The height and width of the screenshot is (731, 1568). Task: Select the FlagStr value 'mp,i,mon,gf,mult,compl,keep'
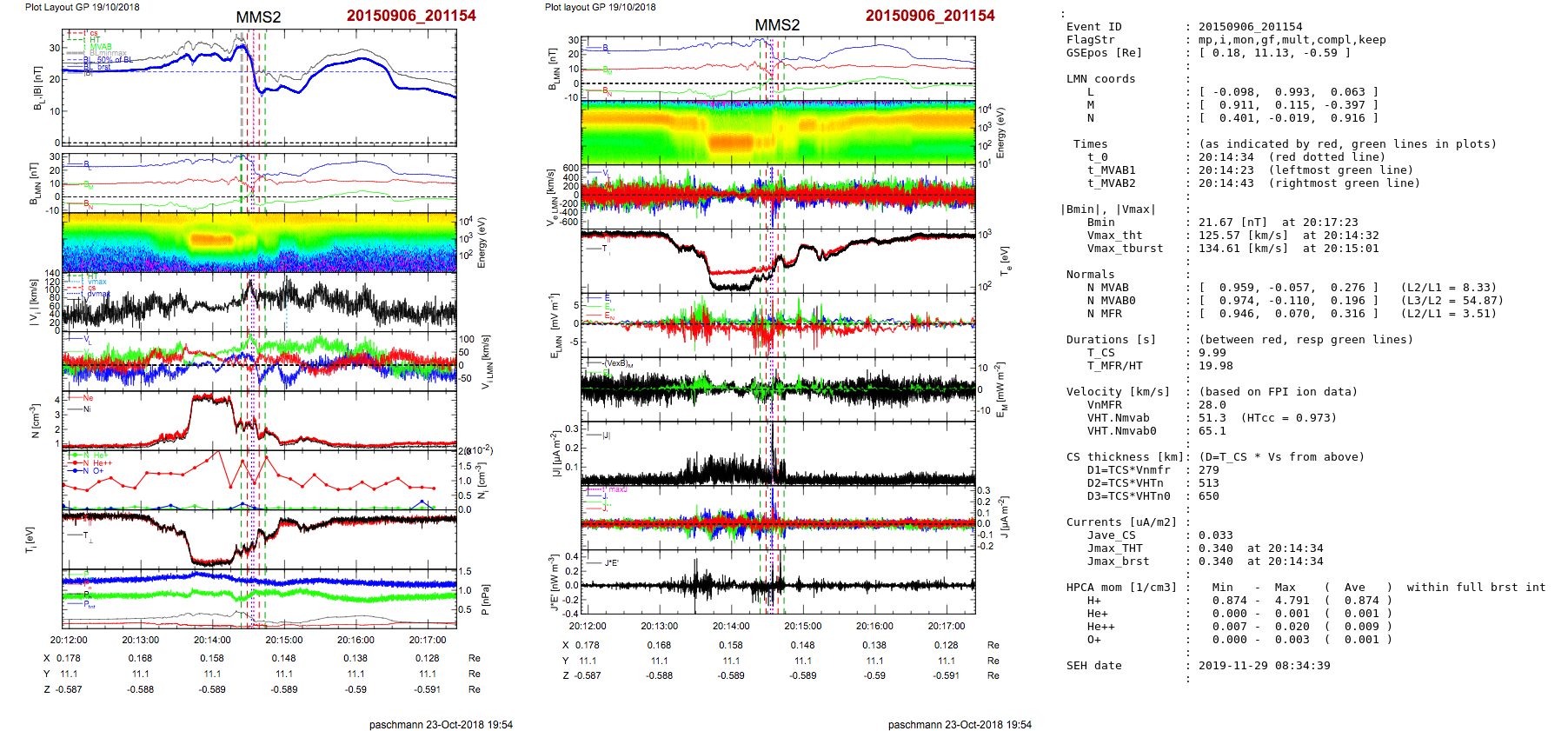tap(1292, 40)
